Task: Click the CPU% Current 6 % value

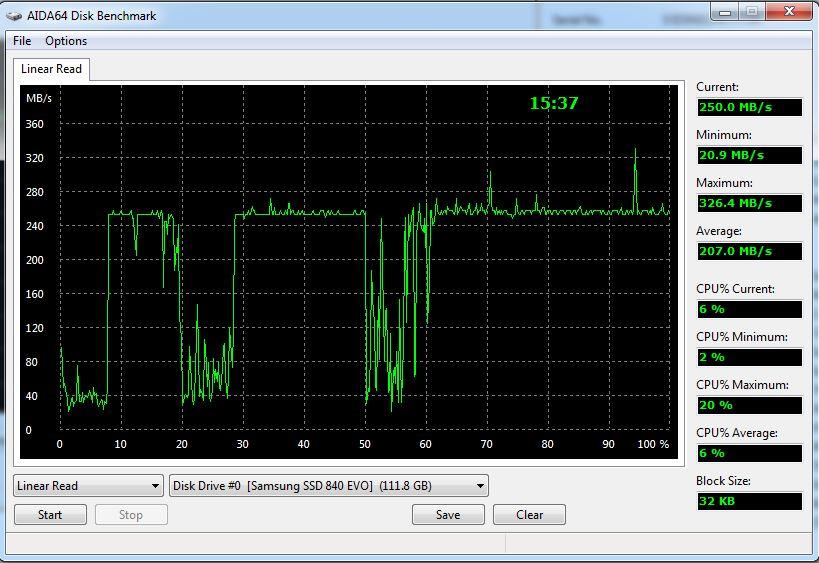Action: point(750,309)
